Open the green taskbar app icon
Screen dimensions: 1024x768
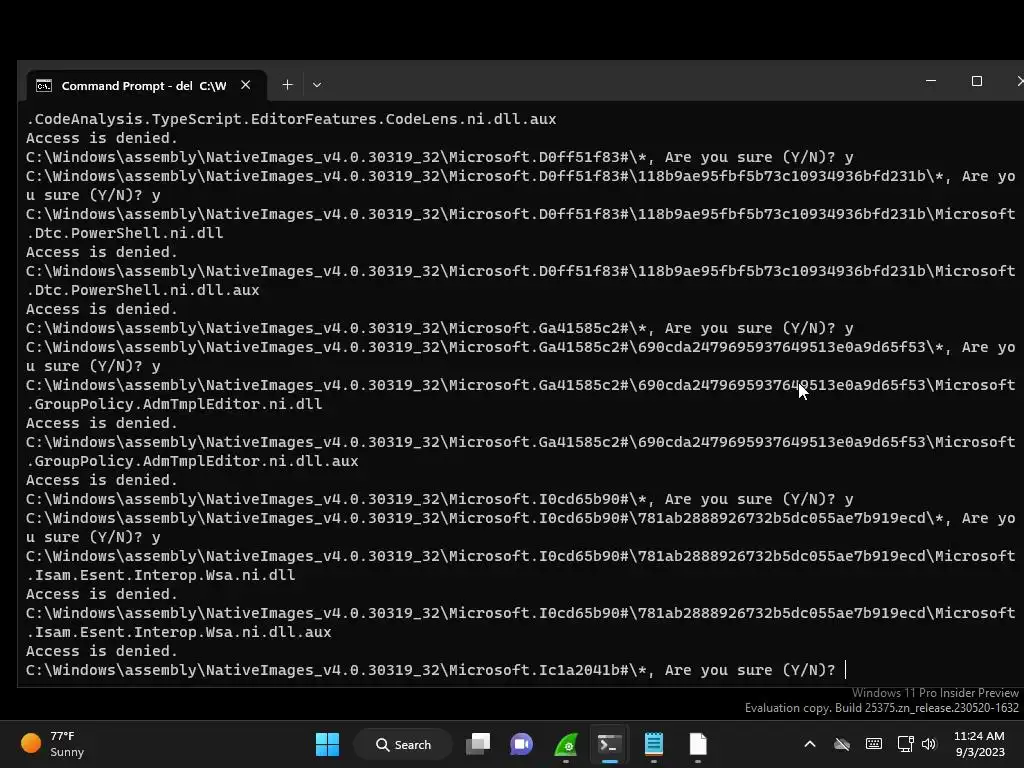566,744
